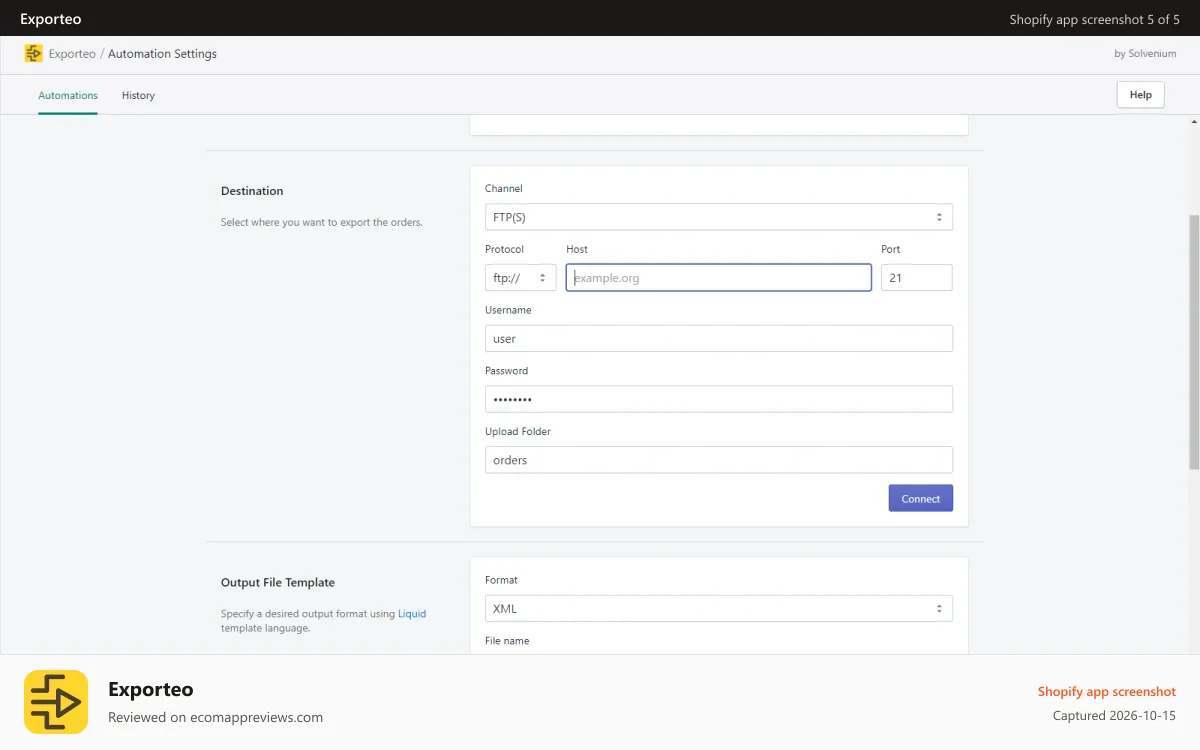
Task: Click the Help button
Action: pos(1141,95)
